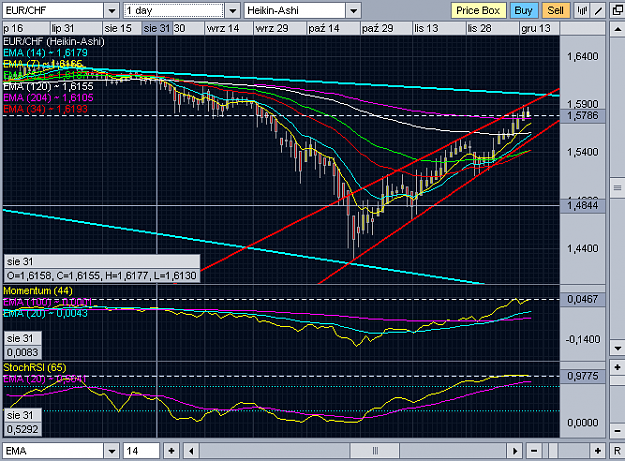Select the lis 13 date header
The image size is (625, 461).
426,28
